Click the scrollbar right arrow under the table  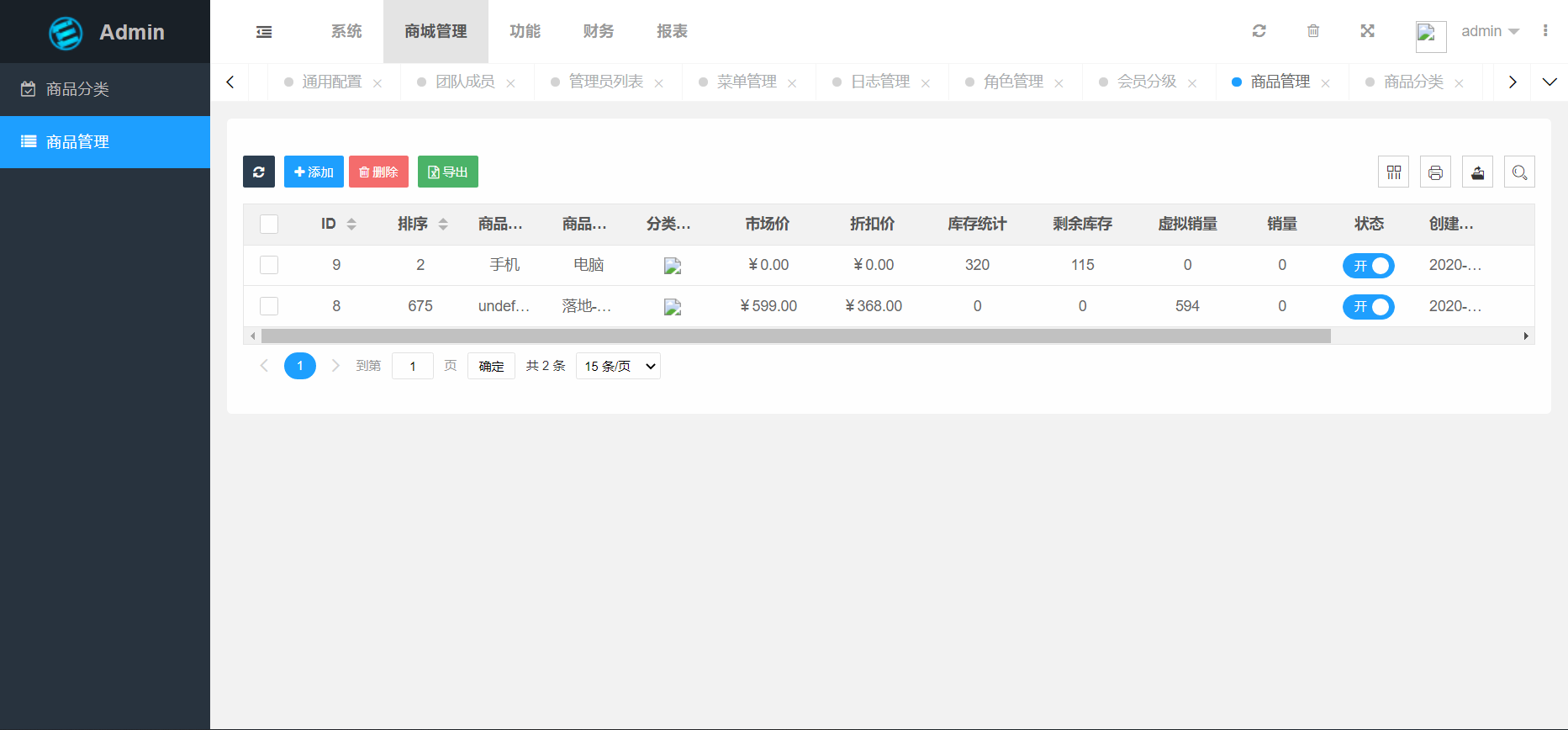(1526, 336)
